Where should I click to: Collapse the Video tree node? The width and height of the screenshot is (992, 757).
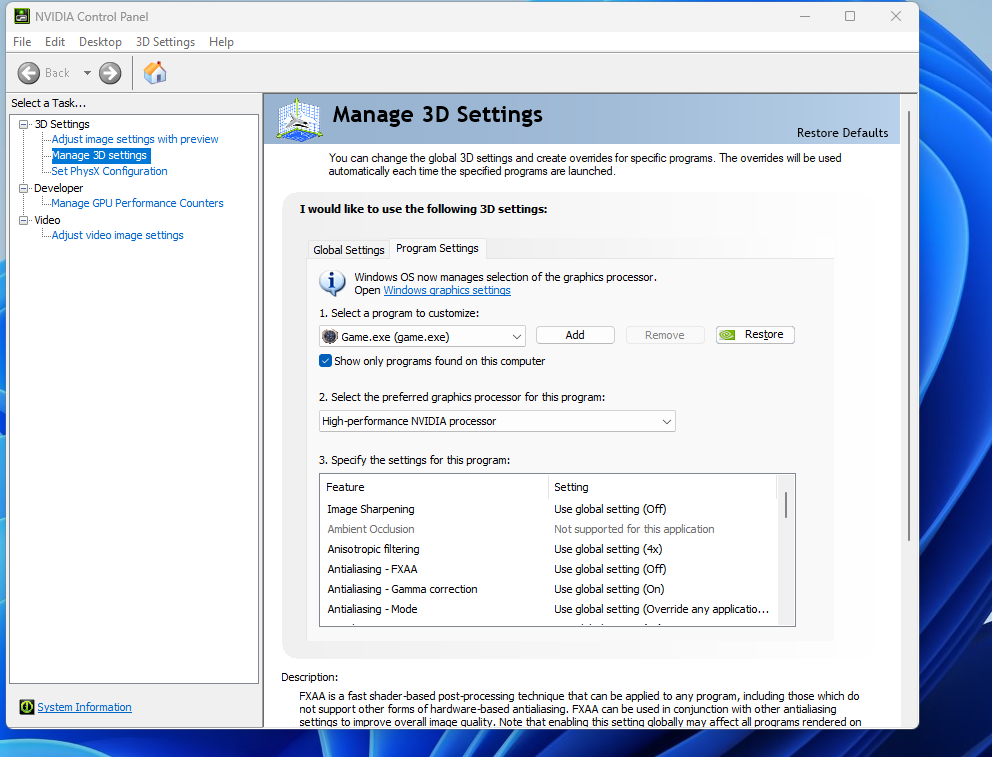23,220
